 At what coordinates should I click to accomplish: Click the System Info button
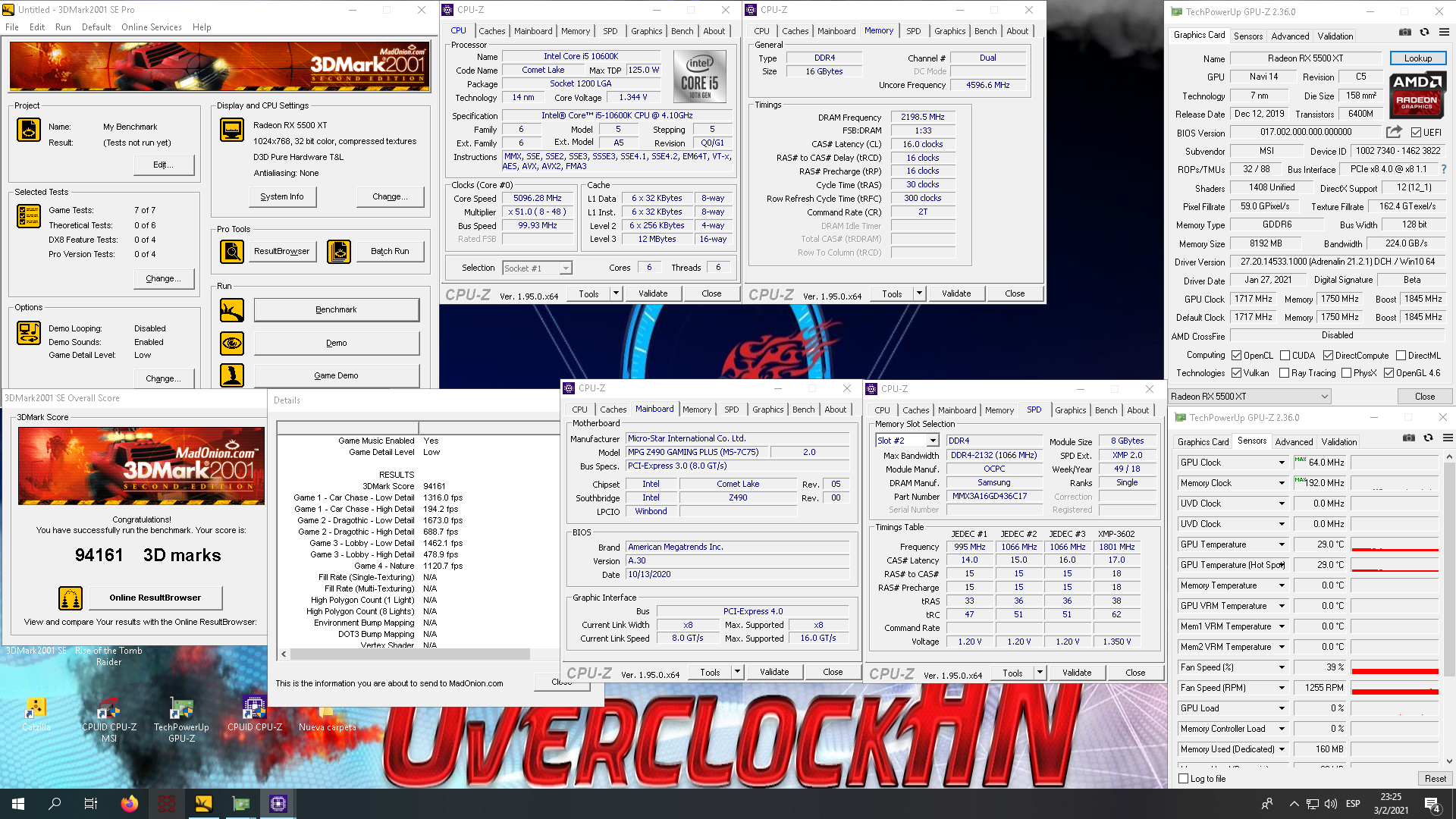[x=282, y=196]
